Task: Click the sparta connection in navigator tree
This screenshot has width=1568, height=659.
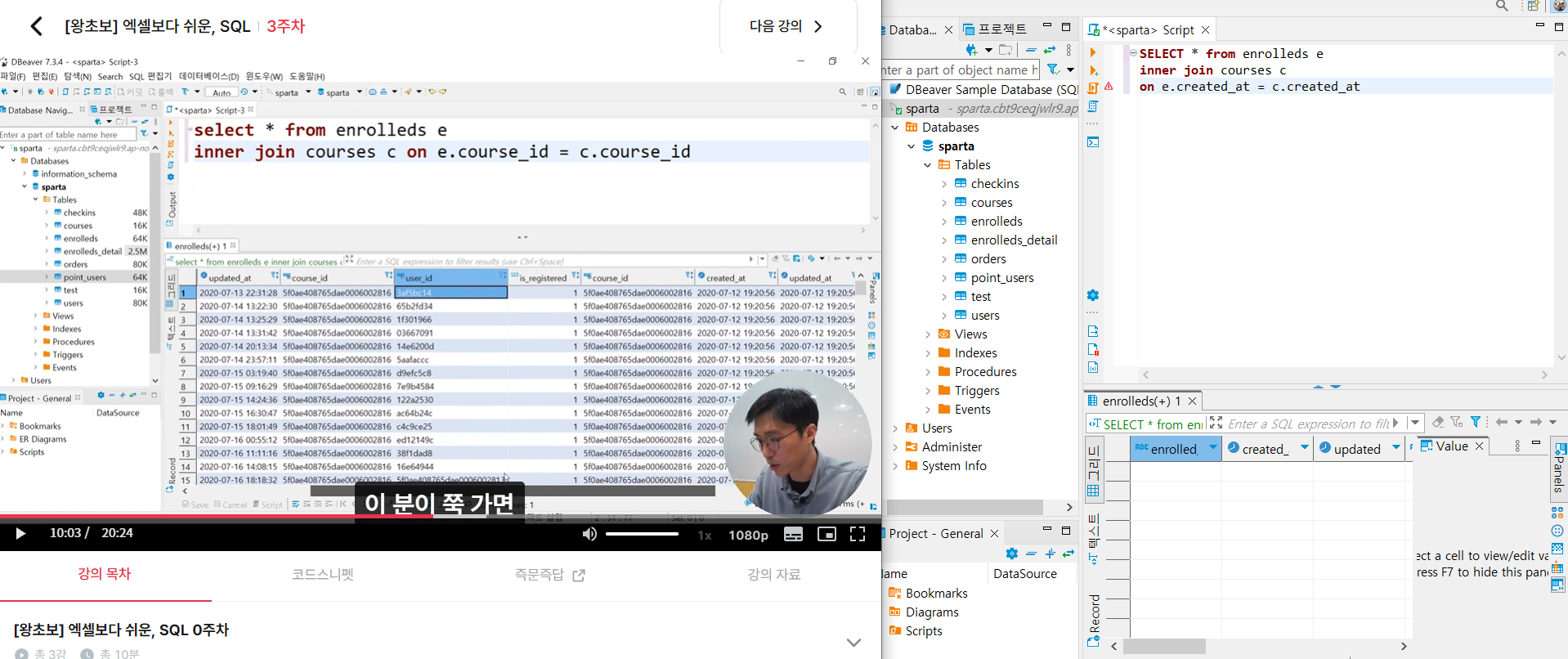Action: [x=922, y=109]
